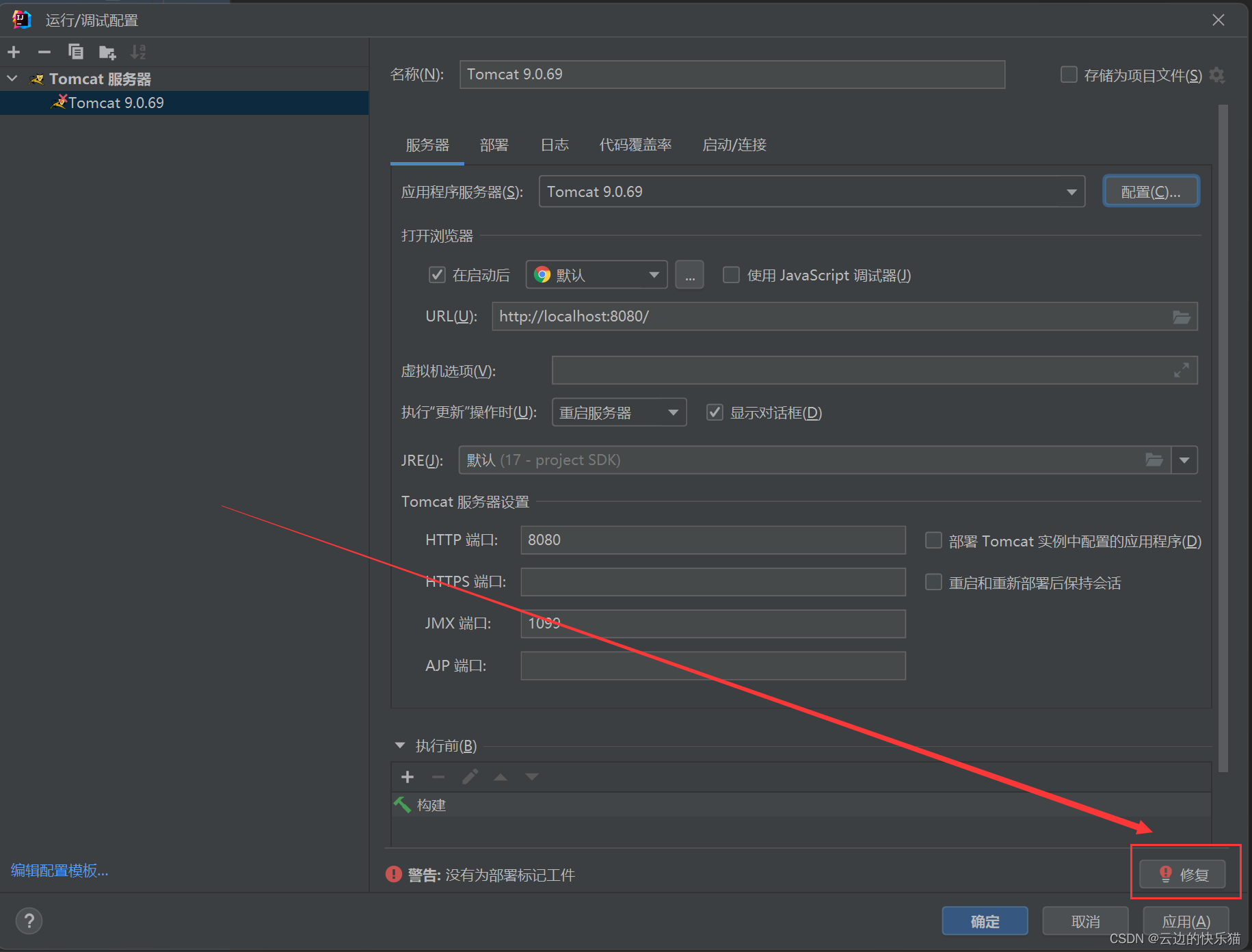The width and height of the screenshot is (1252, 952).
Task: Click the AJP port field
Action: coord(713,665)
